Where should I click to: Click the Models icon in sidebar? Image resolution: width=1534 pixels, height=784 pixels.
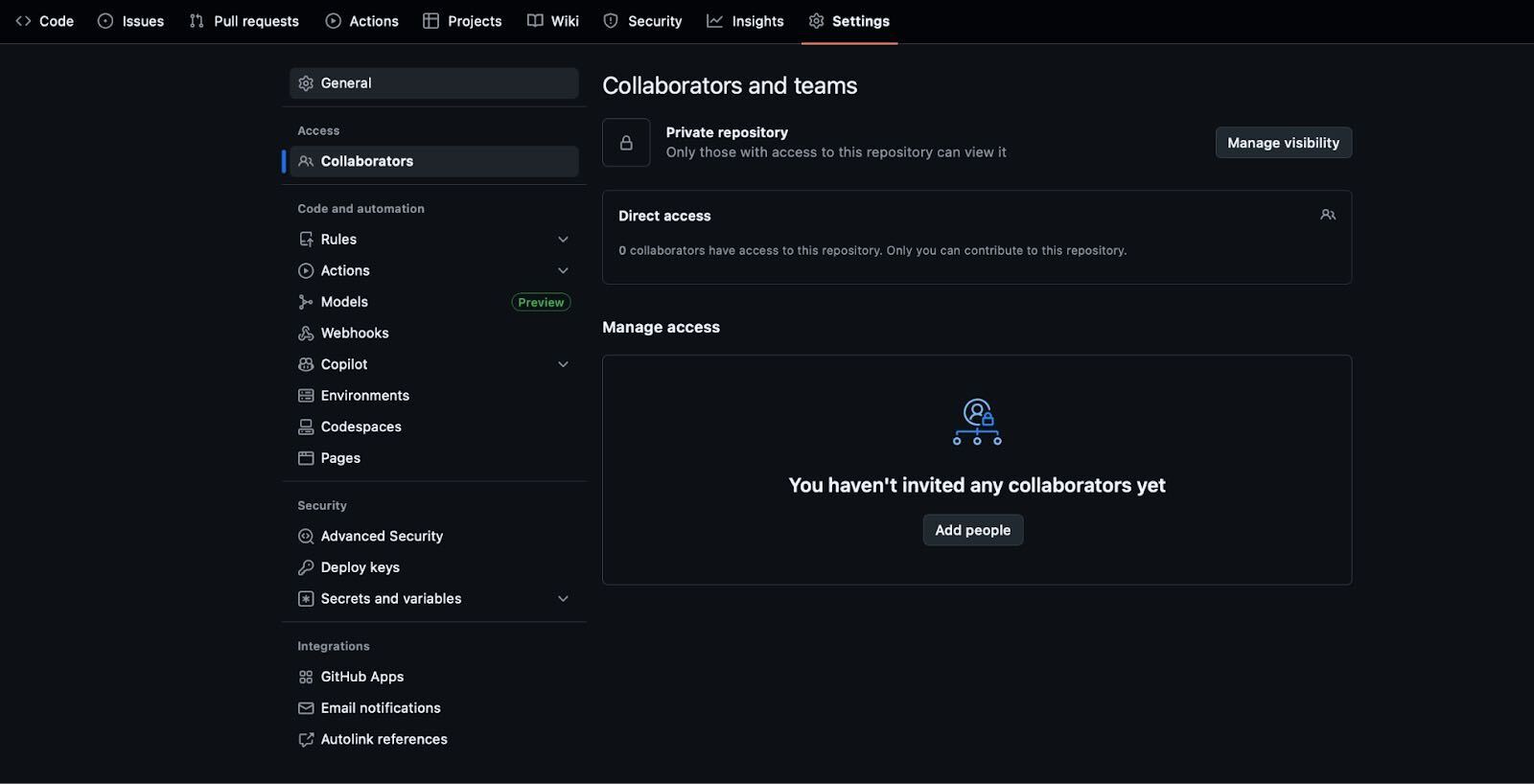coord(306,302)
